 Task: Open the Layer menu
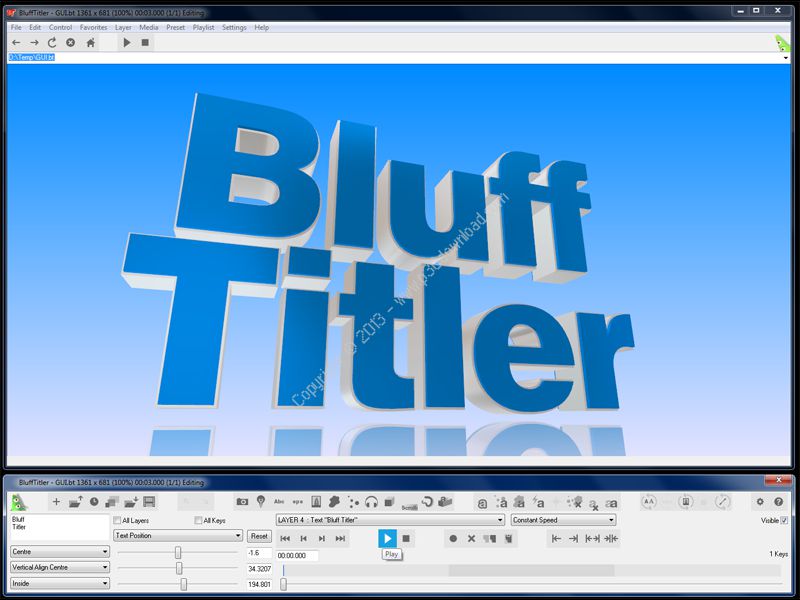point(123,27)
